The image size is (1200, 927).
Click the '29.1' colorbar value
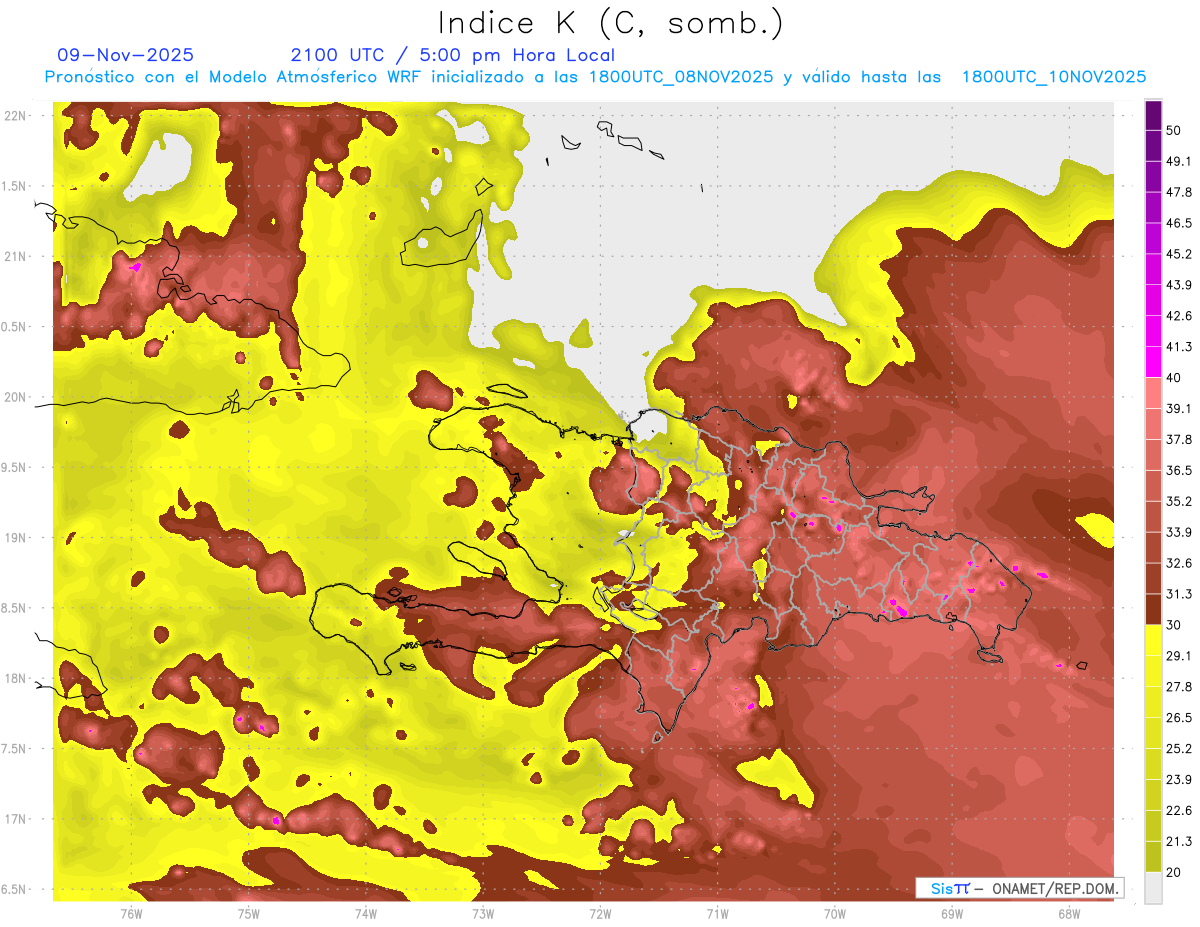(x=1179, y=656)
